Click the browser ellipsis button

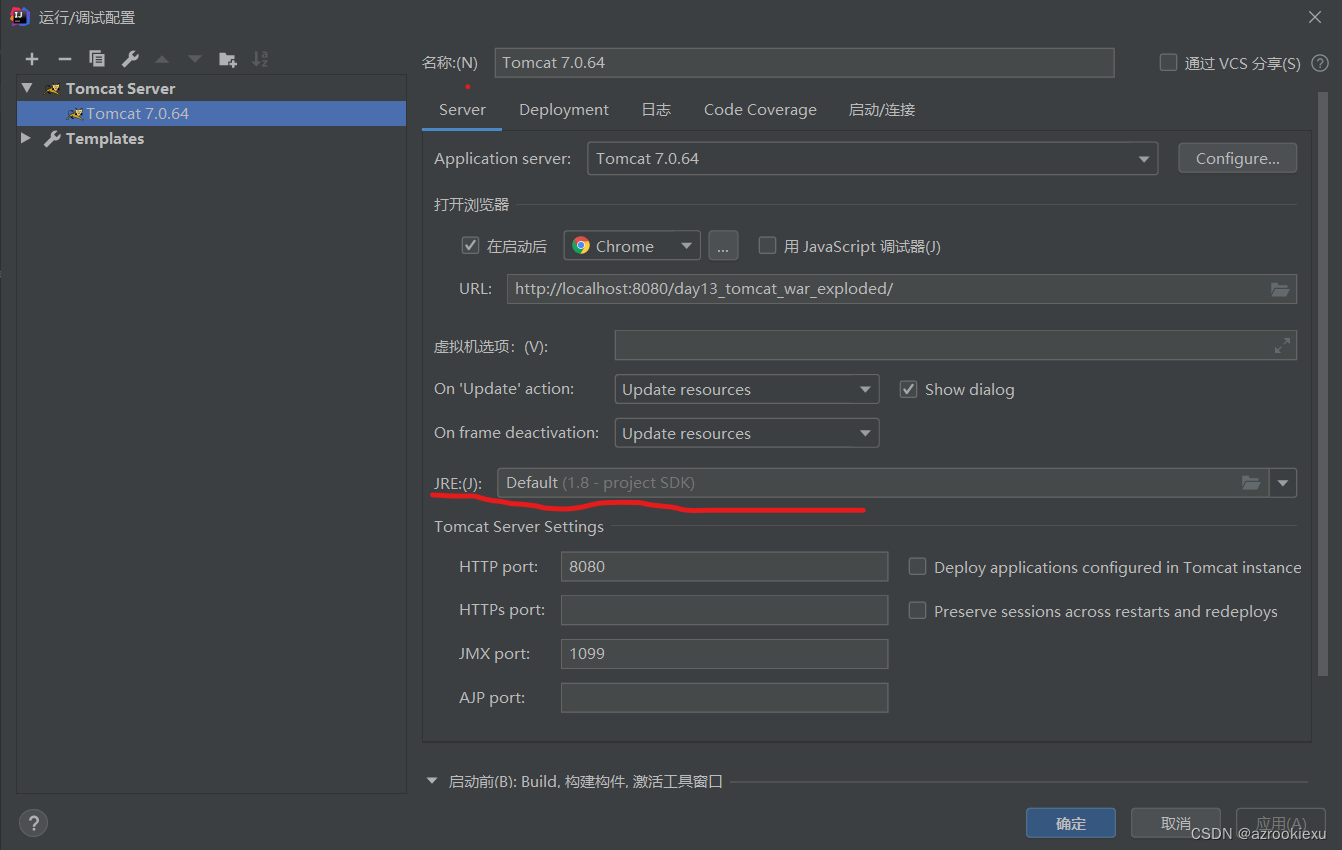[723, 246]
